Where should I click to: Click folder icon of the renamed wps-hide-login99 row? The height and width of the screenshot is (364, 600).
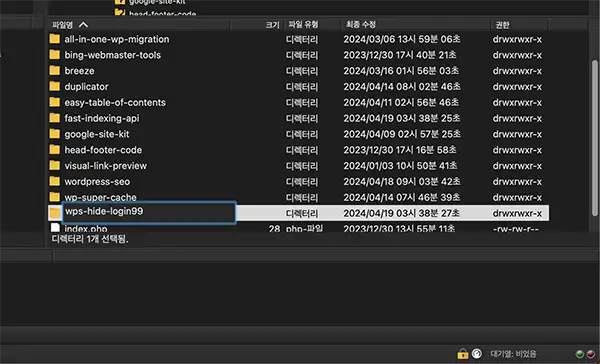click(55, 213)
